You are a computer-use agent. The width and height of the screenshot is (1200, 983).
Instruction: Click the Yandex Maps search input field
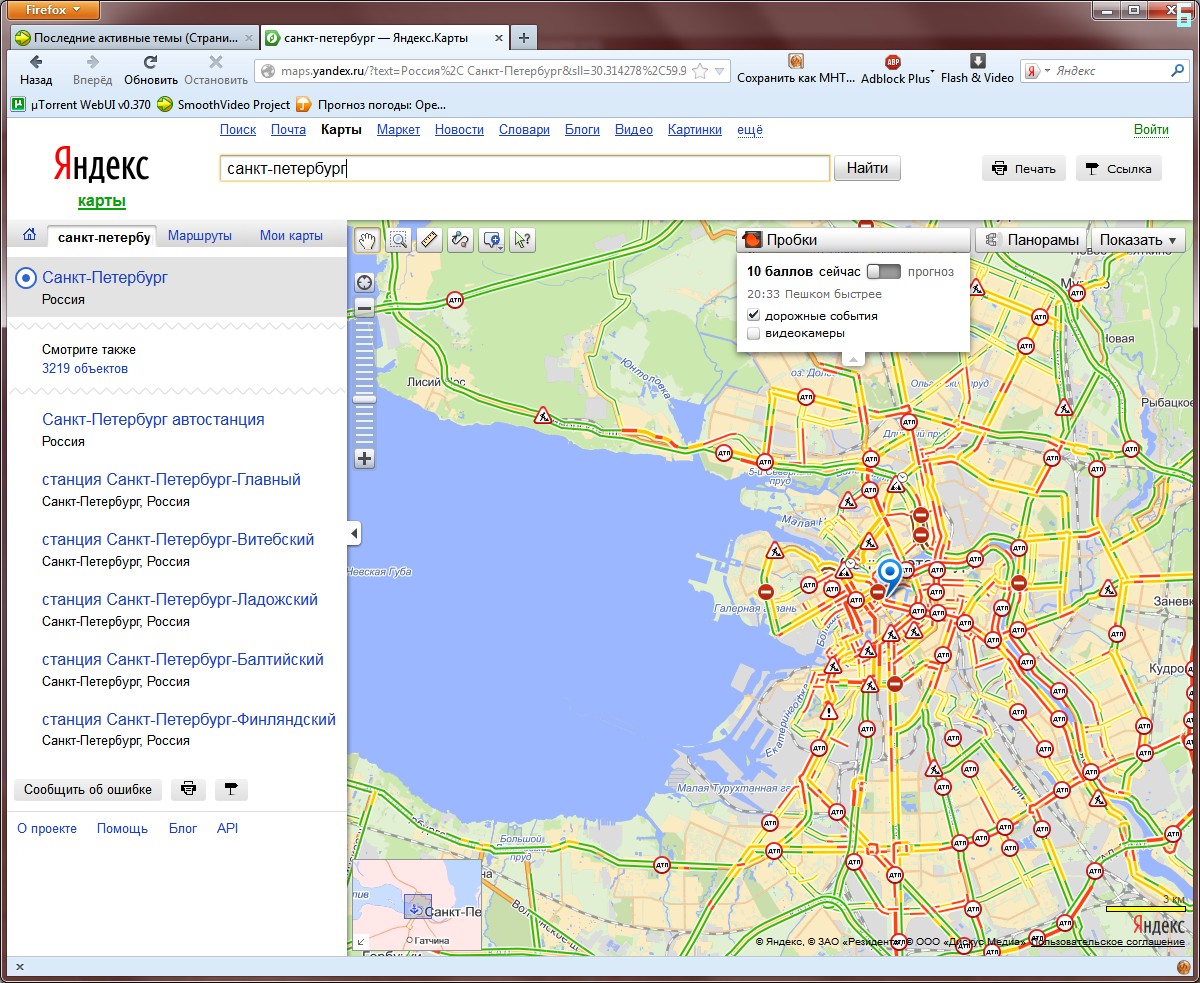(x=524, y=169)
